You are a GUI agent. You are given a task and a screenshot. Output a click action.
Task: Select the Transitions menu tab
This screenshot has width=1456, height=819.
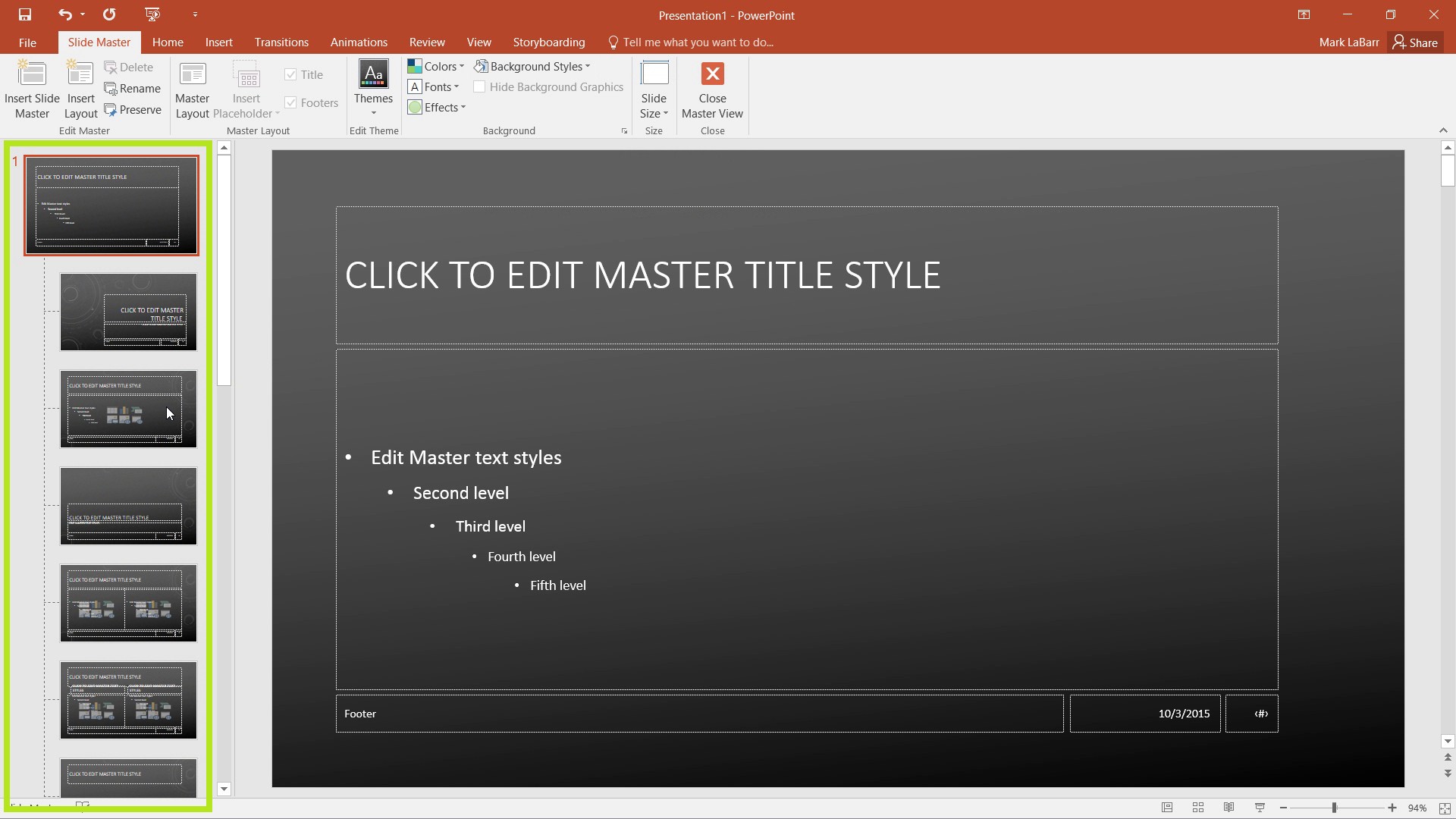pyautogui.click(x=280, y=42)
